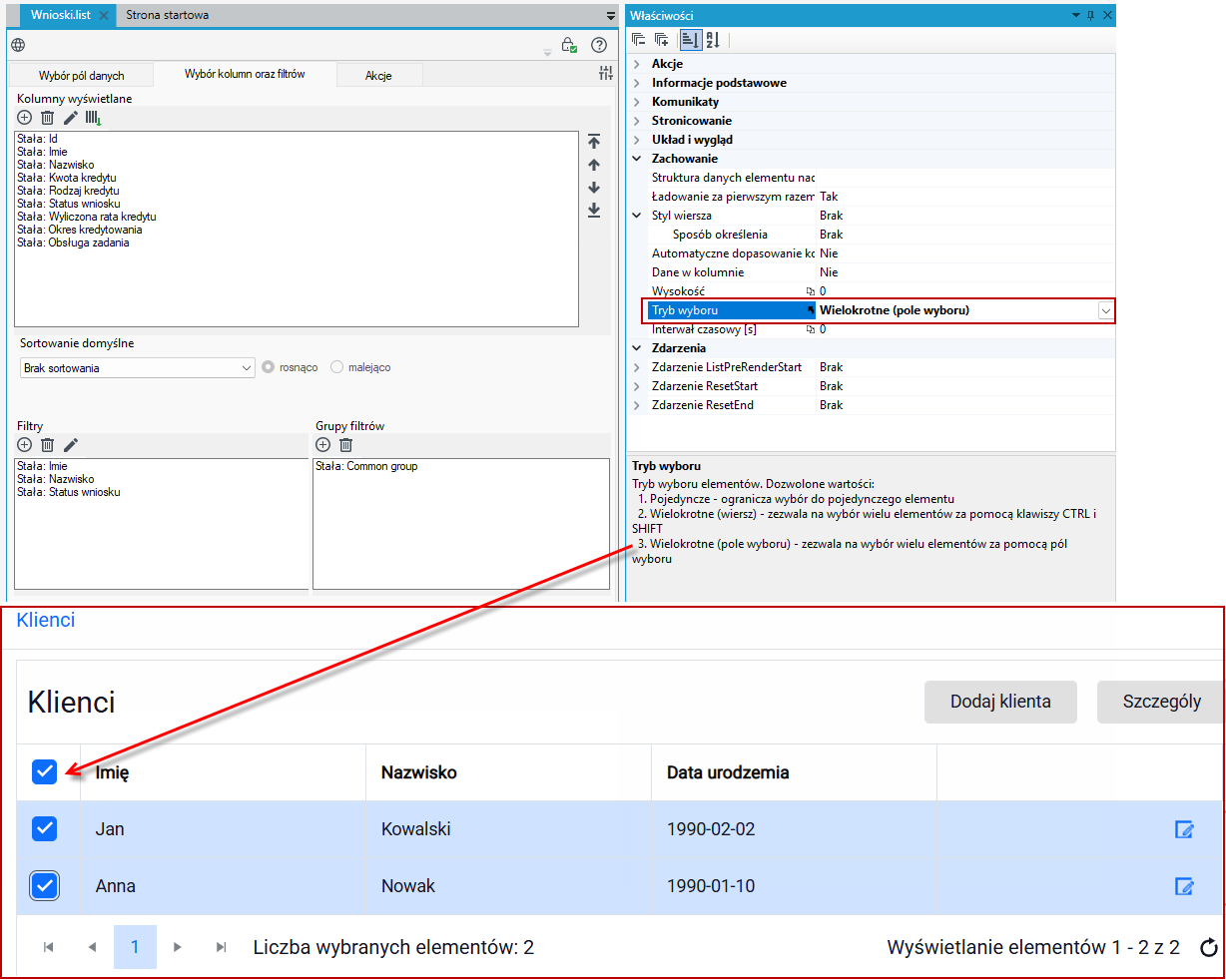Open help via the question mark icon
The height and width of the screenshot is (980, 1226).
tap(599, 45)
